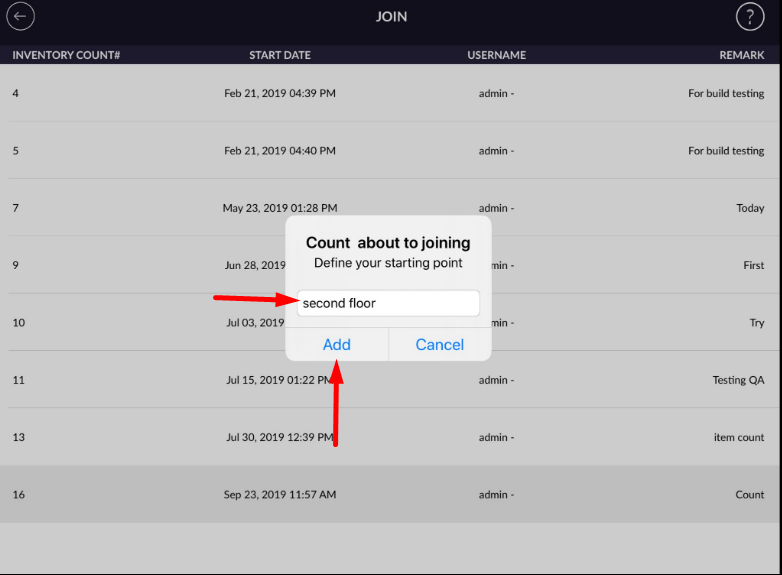Click the back arrow icon
782x575 pixels.
tap(20, 17)
